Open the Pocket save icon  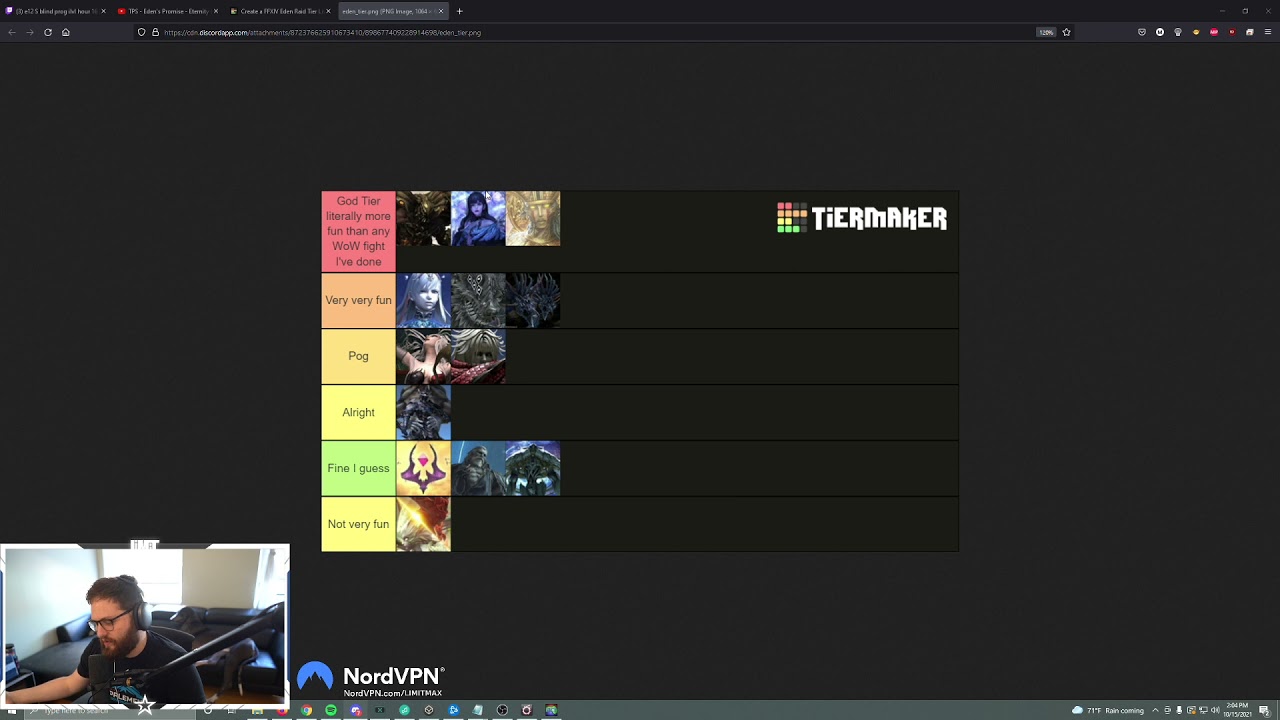point(1142,32)
